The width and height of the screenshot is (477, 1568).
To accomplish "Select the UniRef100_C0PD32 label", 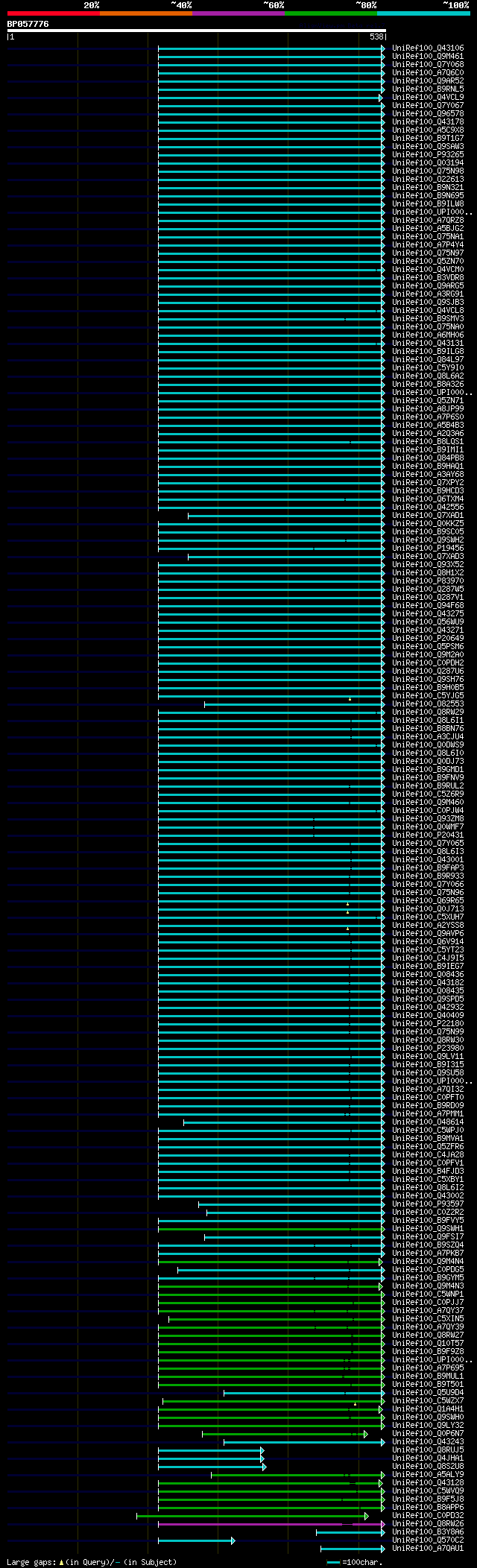I will click(x=428, y=1516).
